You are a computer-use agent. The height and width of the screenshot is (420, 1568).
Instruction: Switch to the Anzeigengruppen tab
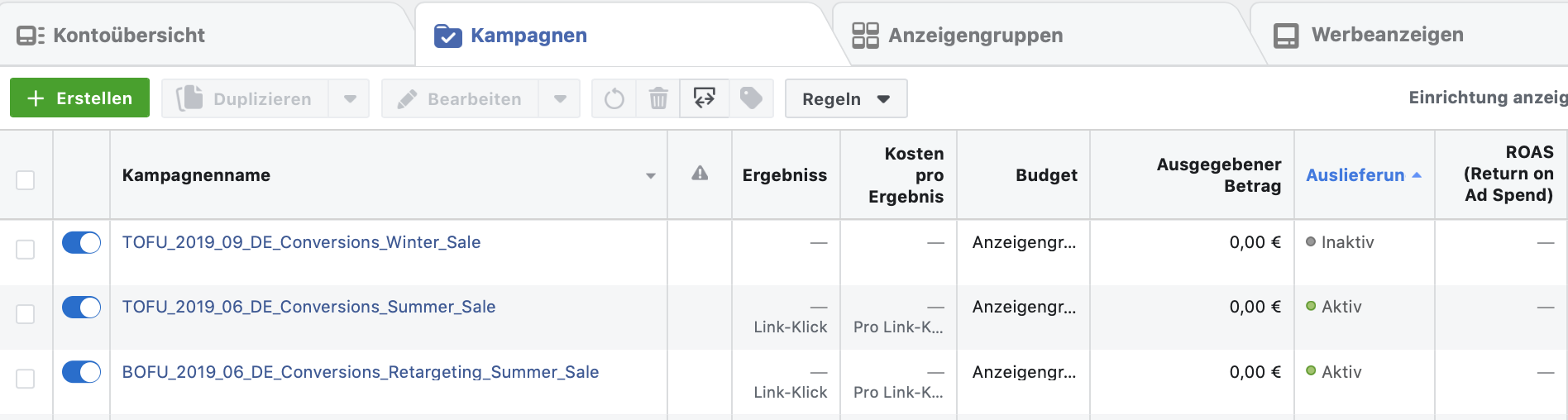(958, 36)
